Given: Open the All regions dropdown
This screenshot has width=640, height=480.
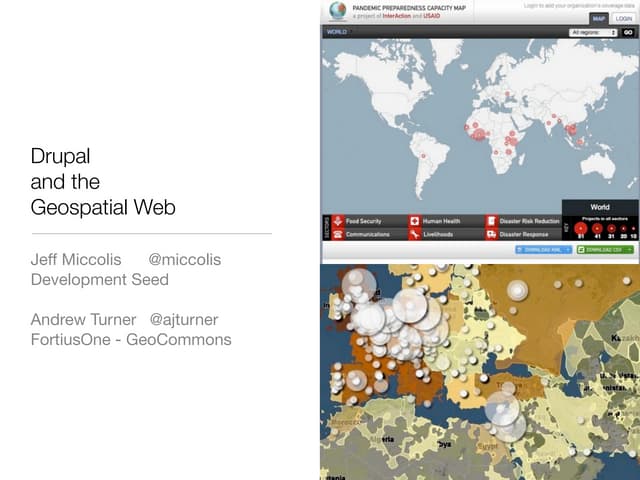Looking at the screenshot, I should [593, 32].
